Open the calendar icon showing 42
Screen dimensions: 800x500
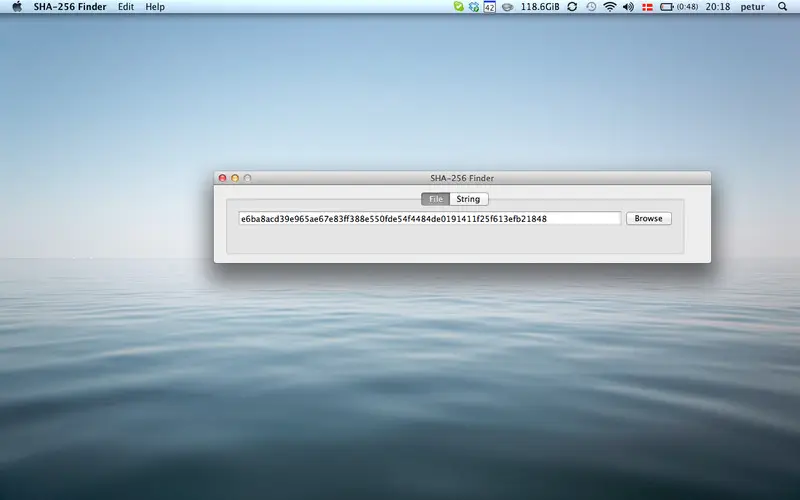489,7
